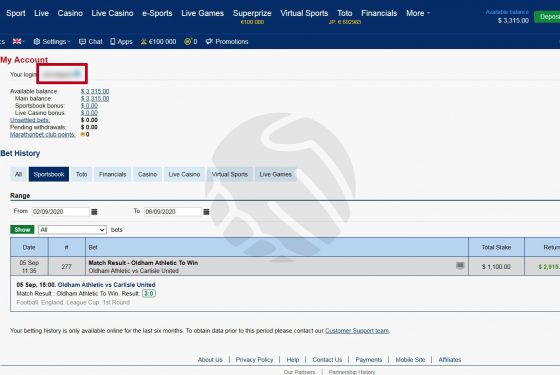Open the UK flag language selector

pos(18,41)
